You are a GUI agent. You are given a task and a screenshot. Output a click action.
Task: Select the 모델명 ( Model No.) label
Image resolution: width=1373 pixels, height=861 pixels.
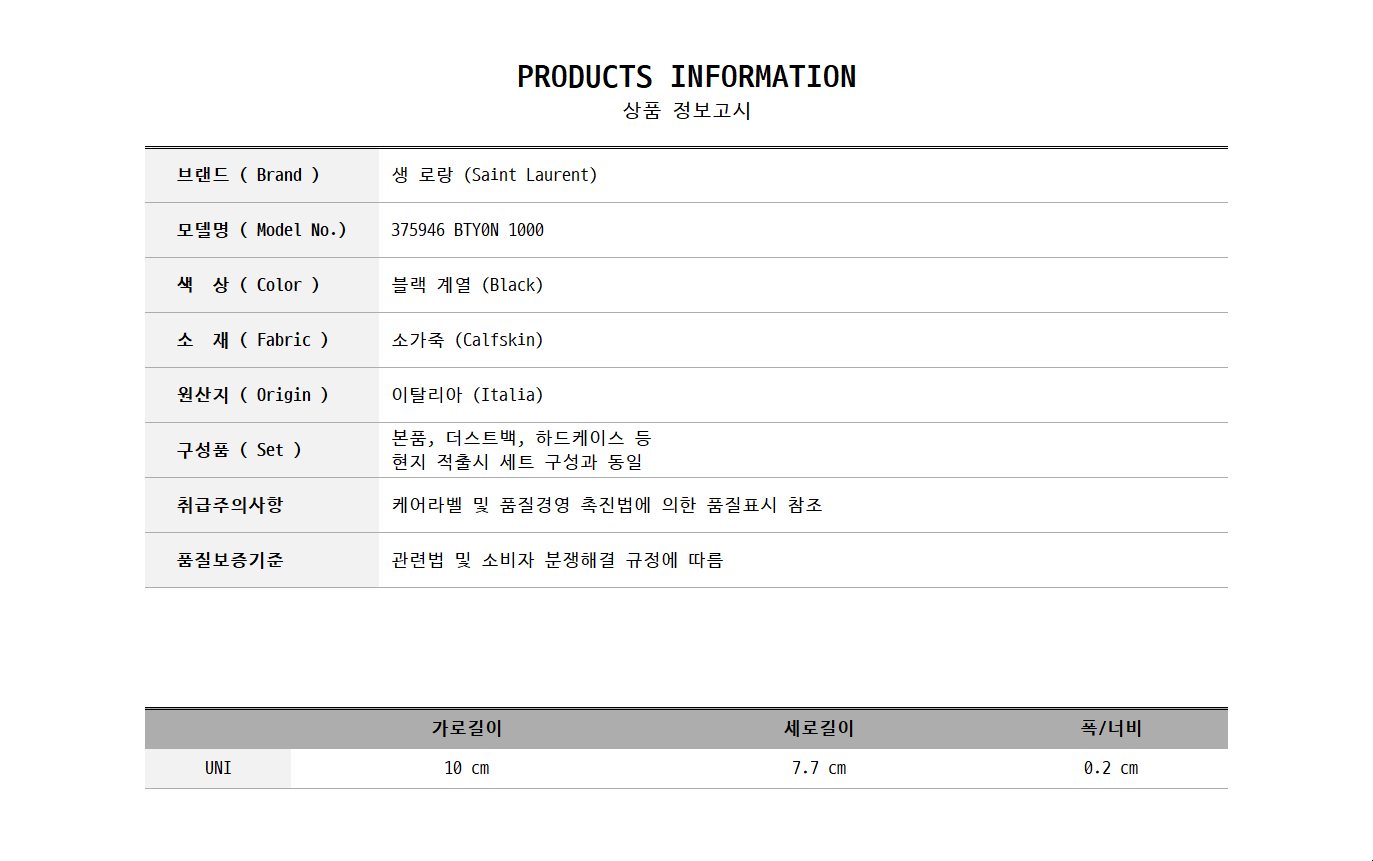click(x=261, y=230)
